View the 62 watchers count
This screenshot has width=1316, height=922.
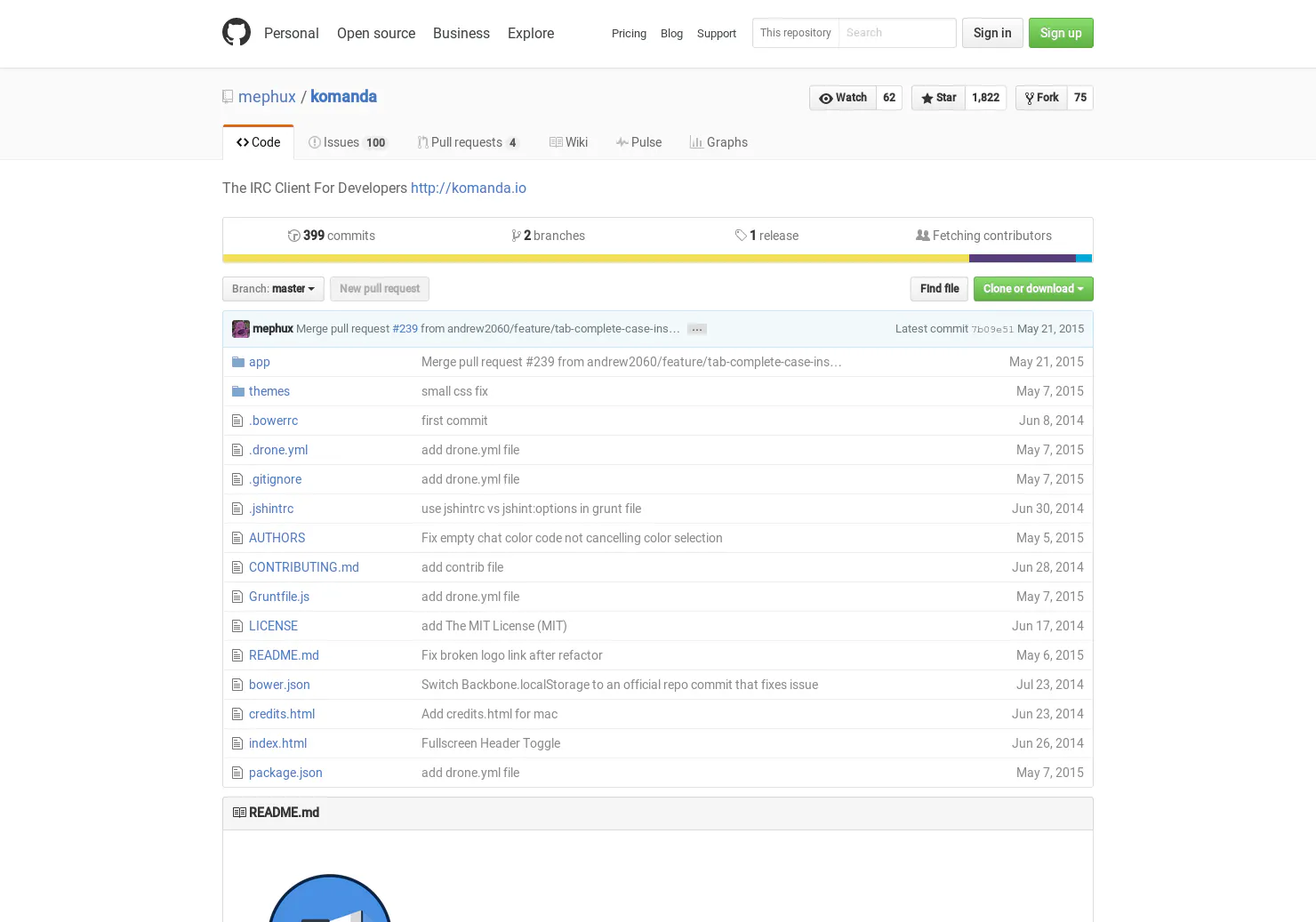889,98
